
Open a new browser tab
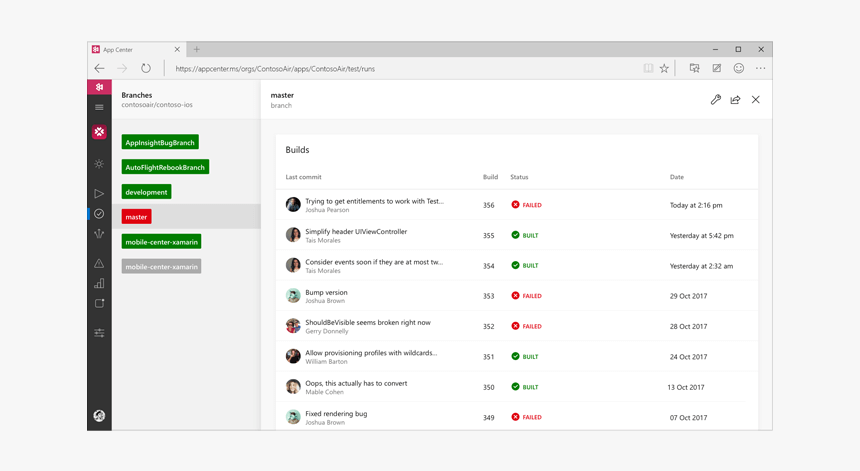[x=196, y=49]
